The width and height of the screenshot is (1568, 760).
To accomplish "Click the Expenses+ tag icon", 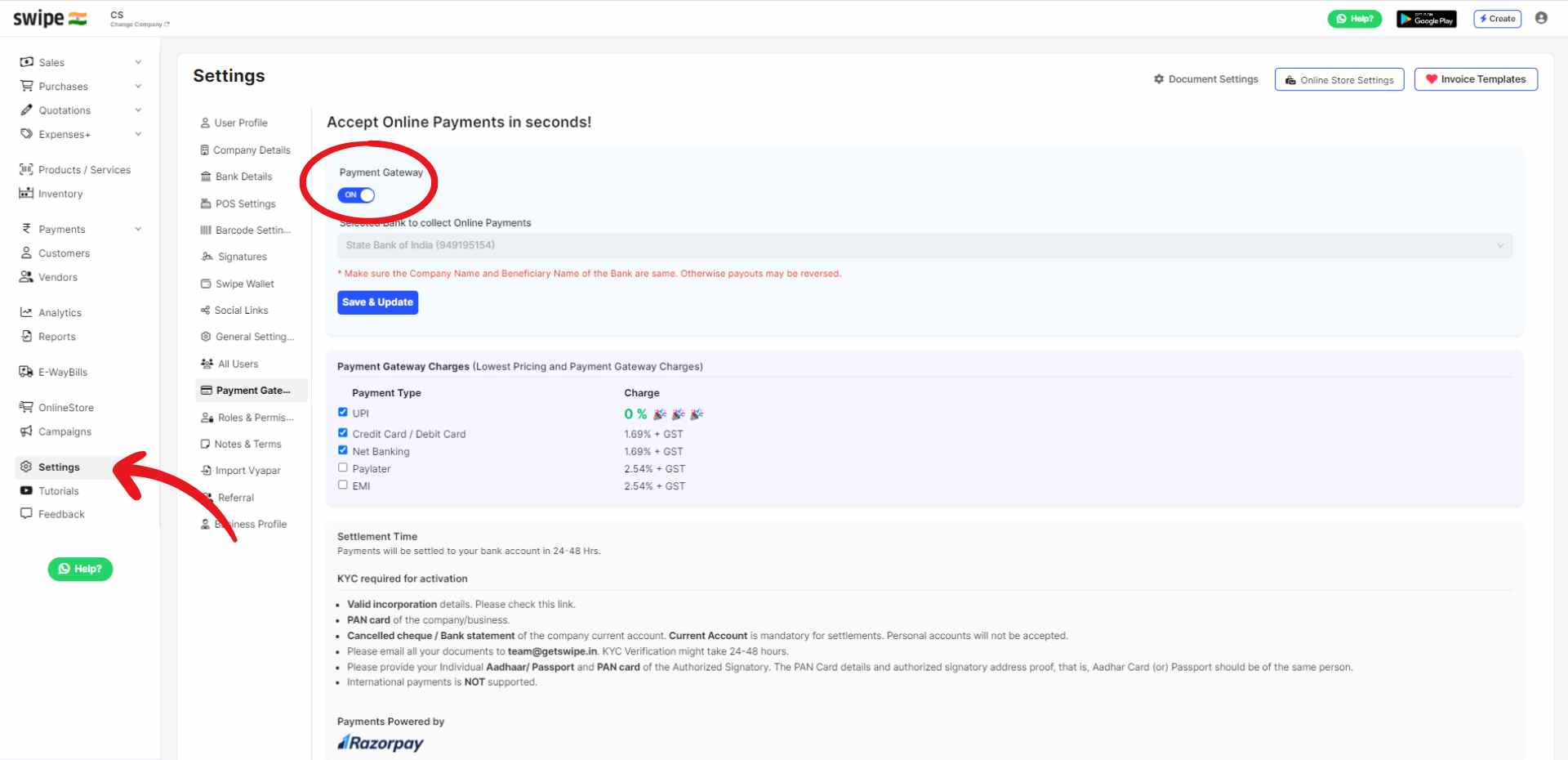I will click(26, 133).
